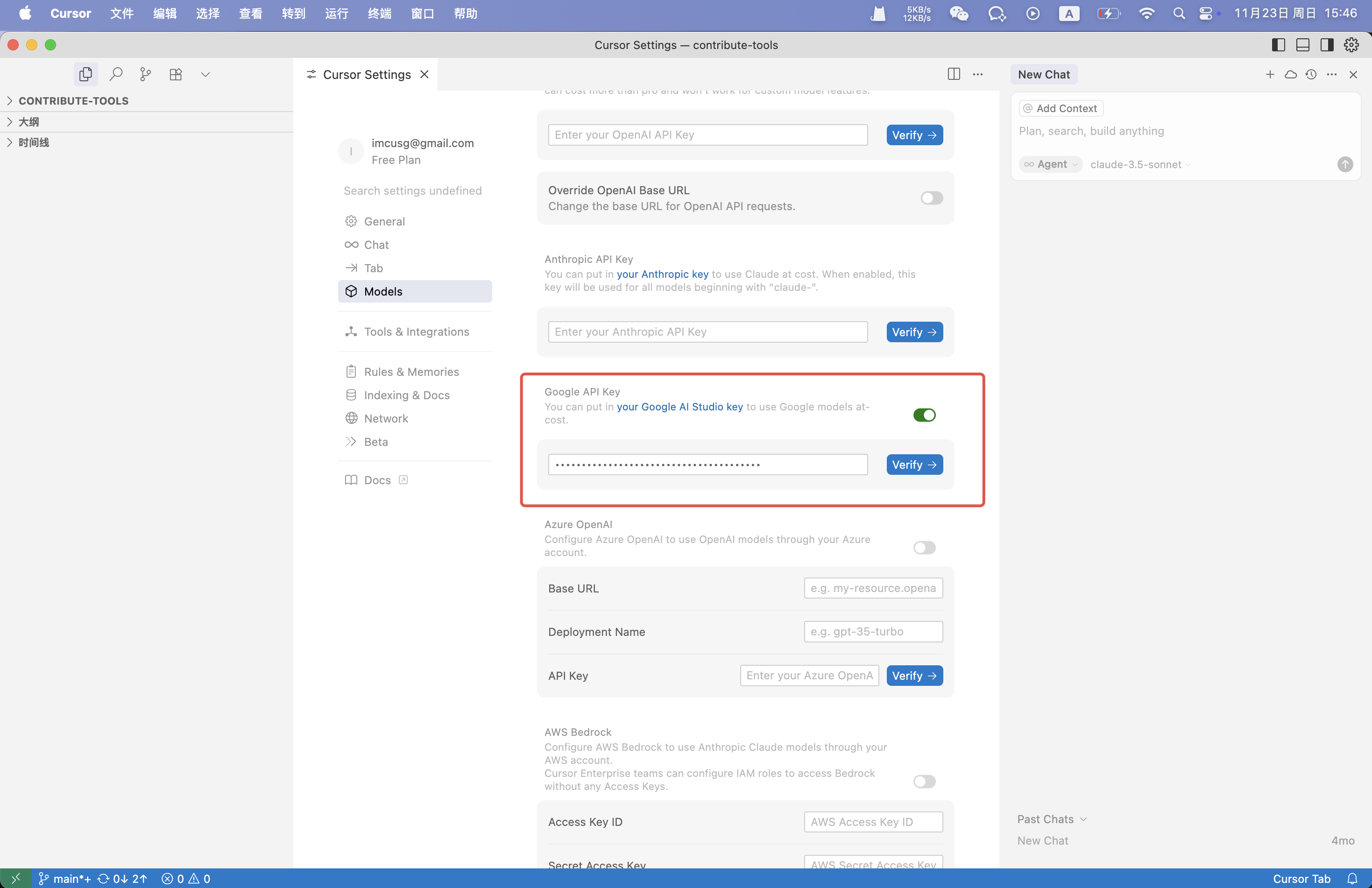
Task: Open the Search magnifier in sidebar
Action: [116, 74]
